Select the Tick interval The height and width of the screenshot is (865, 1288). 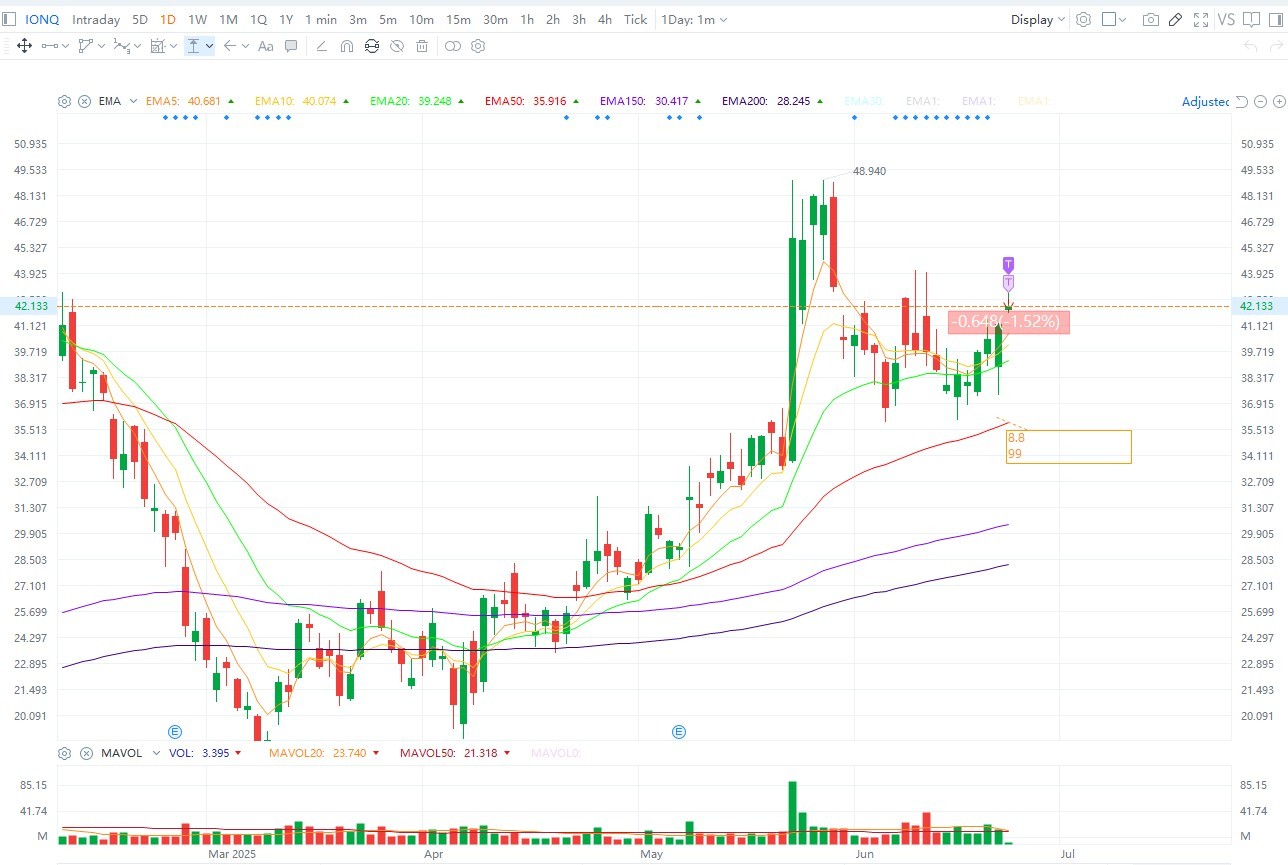[x=636, y=19]
